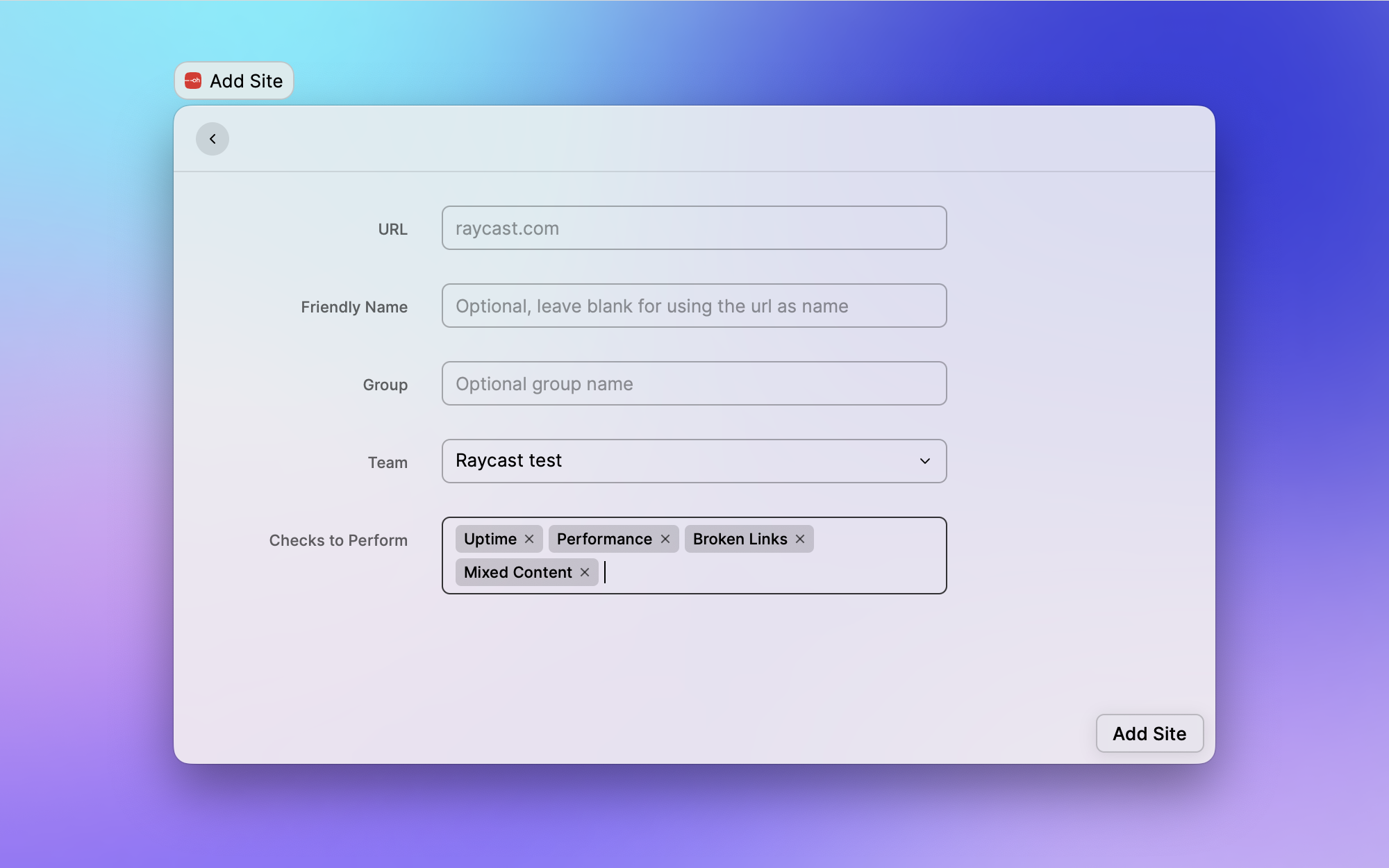Remove the Performance check via its X

[665, 539]
